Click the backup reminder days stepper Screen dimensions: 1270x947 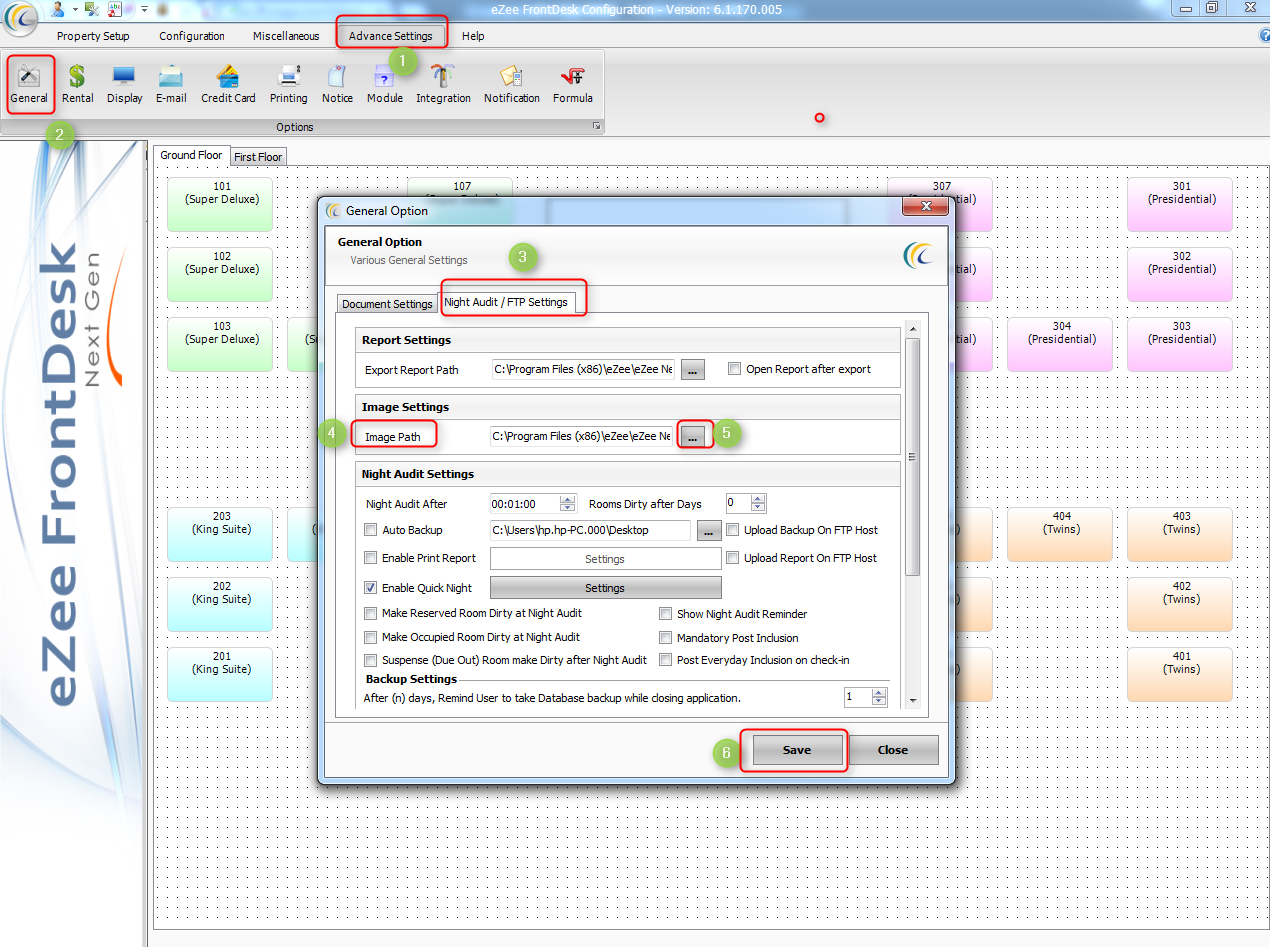click(879, 697)
